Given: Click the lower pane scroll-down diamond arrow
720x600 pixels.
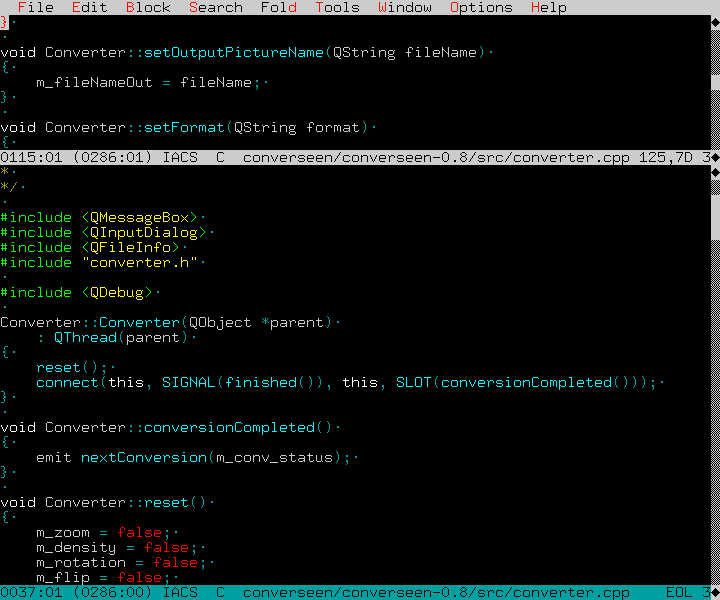Looking at the screenshot, I should pos(715,593).
